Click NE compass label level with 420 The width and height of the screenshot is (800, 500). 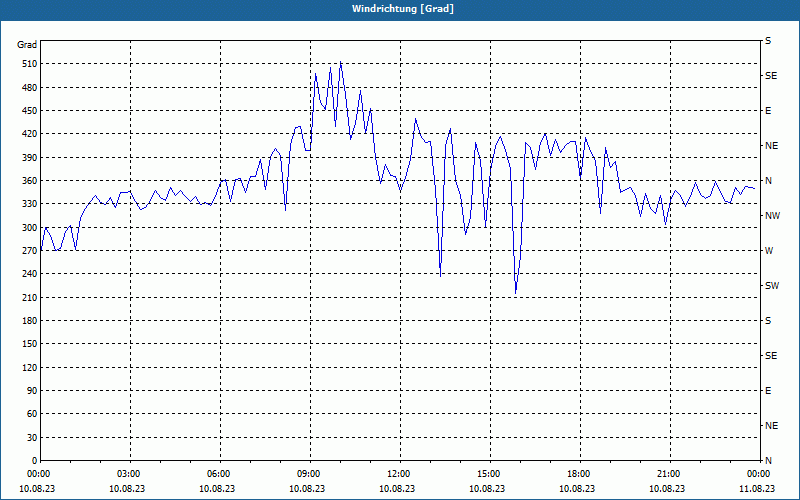click(x=771, y=146)
